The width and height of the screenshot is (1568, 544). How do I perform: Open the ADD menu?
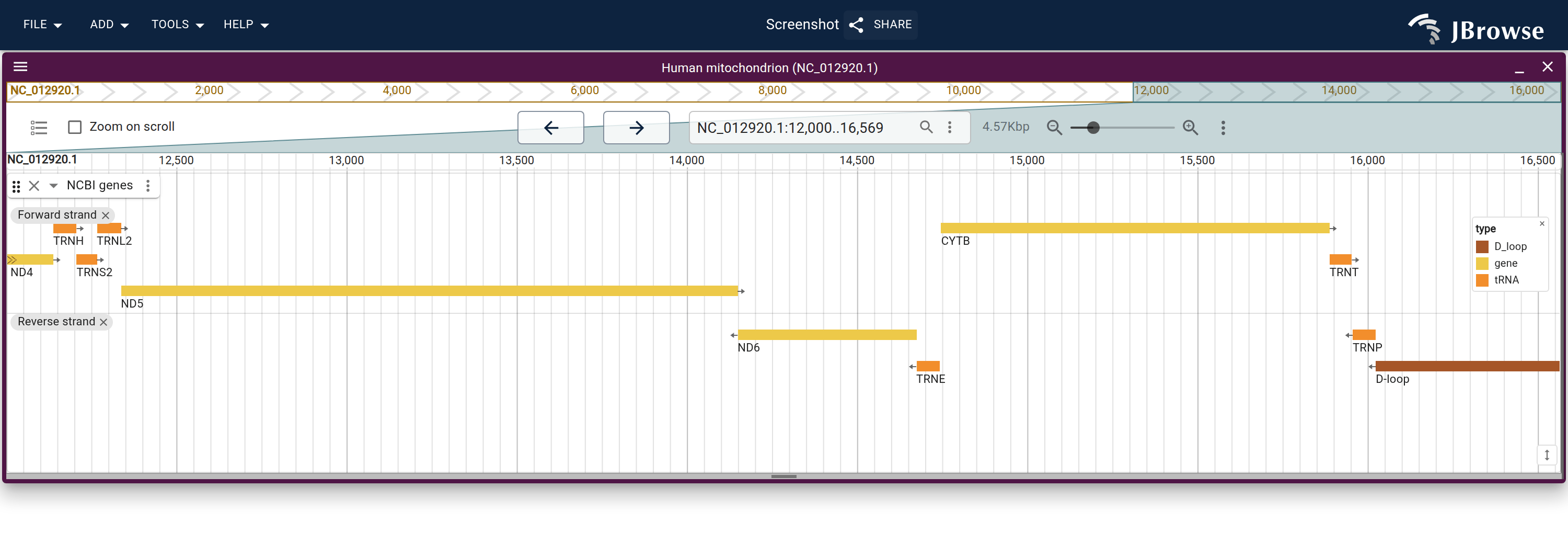[x=109, y=25]
